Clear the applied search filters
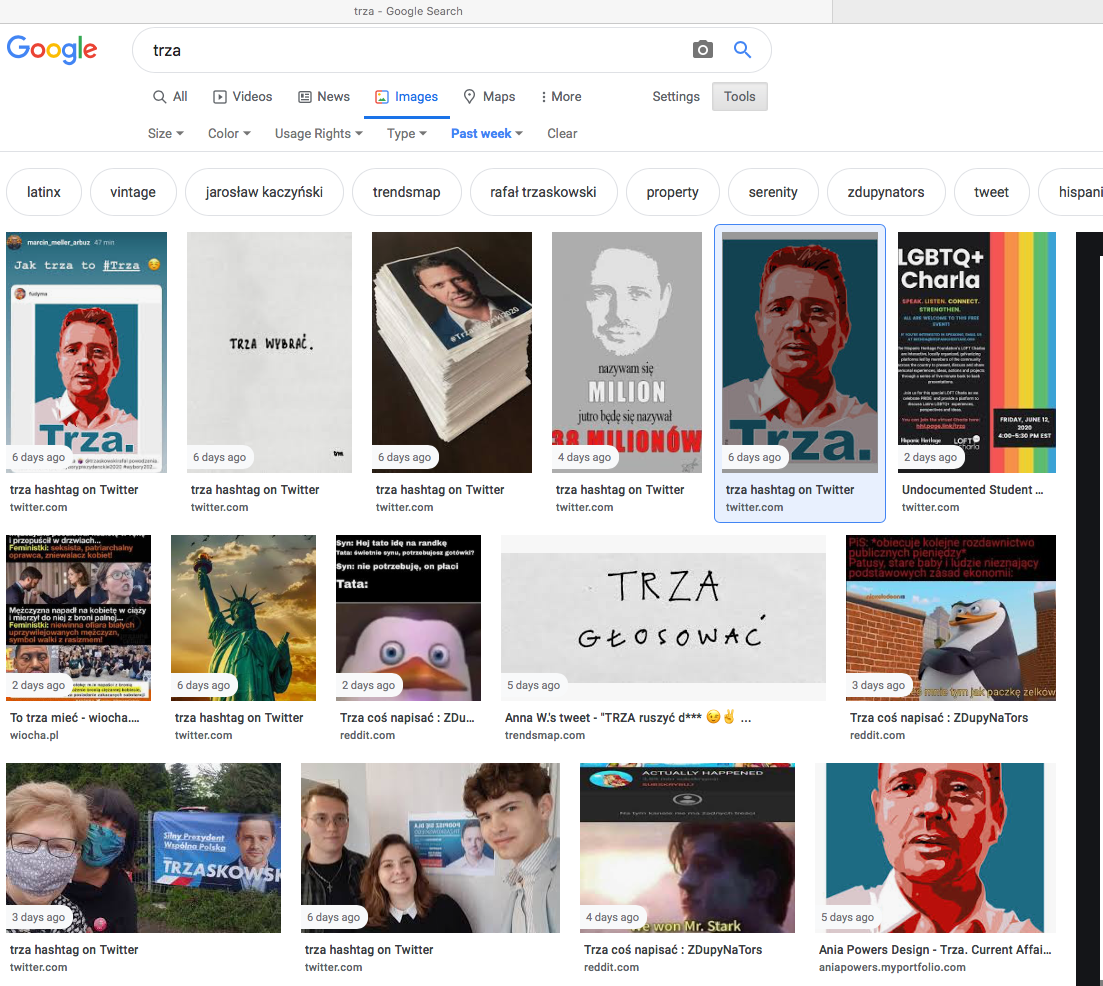This screenshot has height=986, width=1103. click(x=562, y=134)
